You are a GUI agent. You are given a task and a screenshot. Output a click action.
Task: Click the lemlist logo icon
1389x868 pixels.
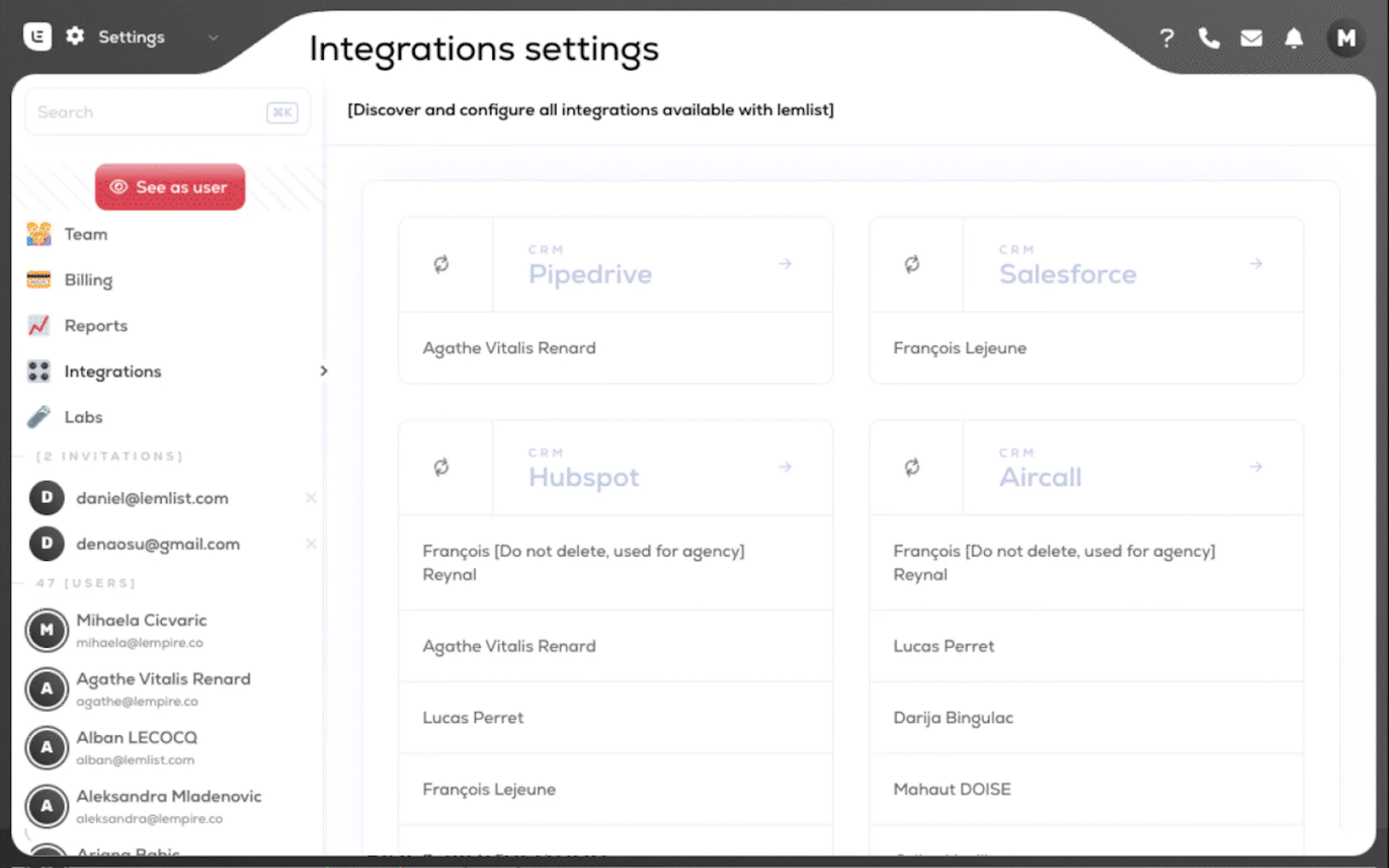coord(37,37)
